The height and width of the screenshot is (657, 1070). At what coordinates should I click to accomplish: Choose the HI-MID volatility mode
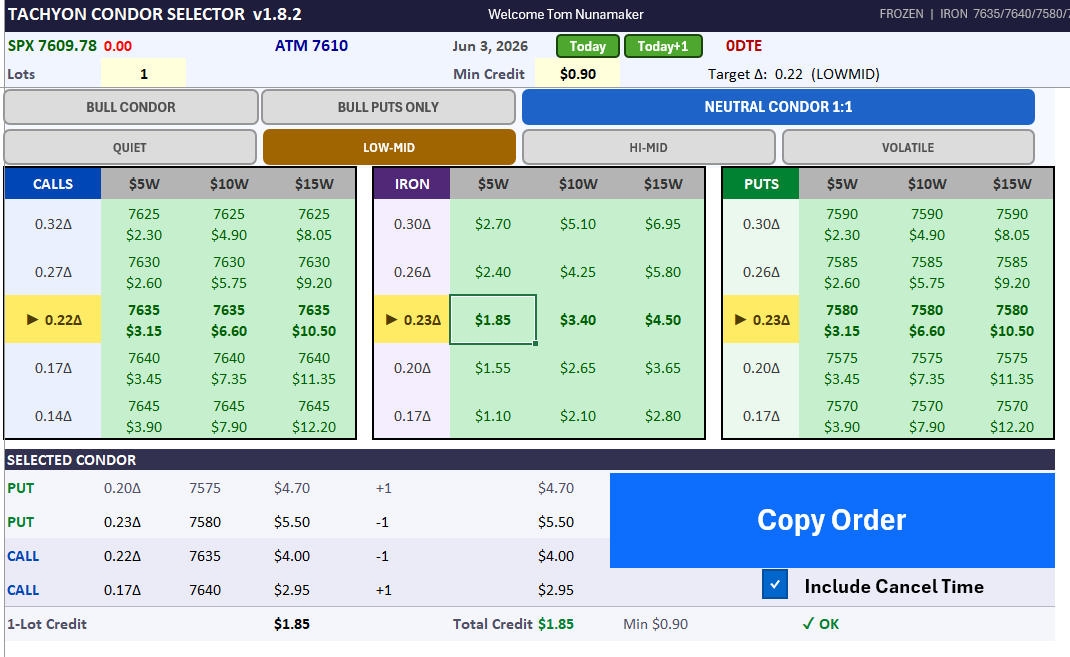point(648,147)
